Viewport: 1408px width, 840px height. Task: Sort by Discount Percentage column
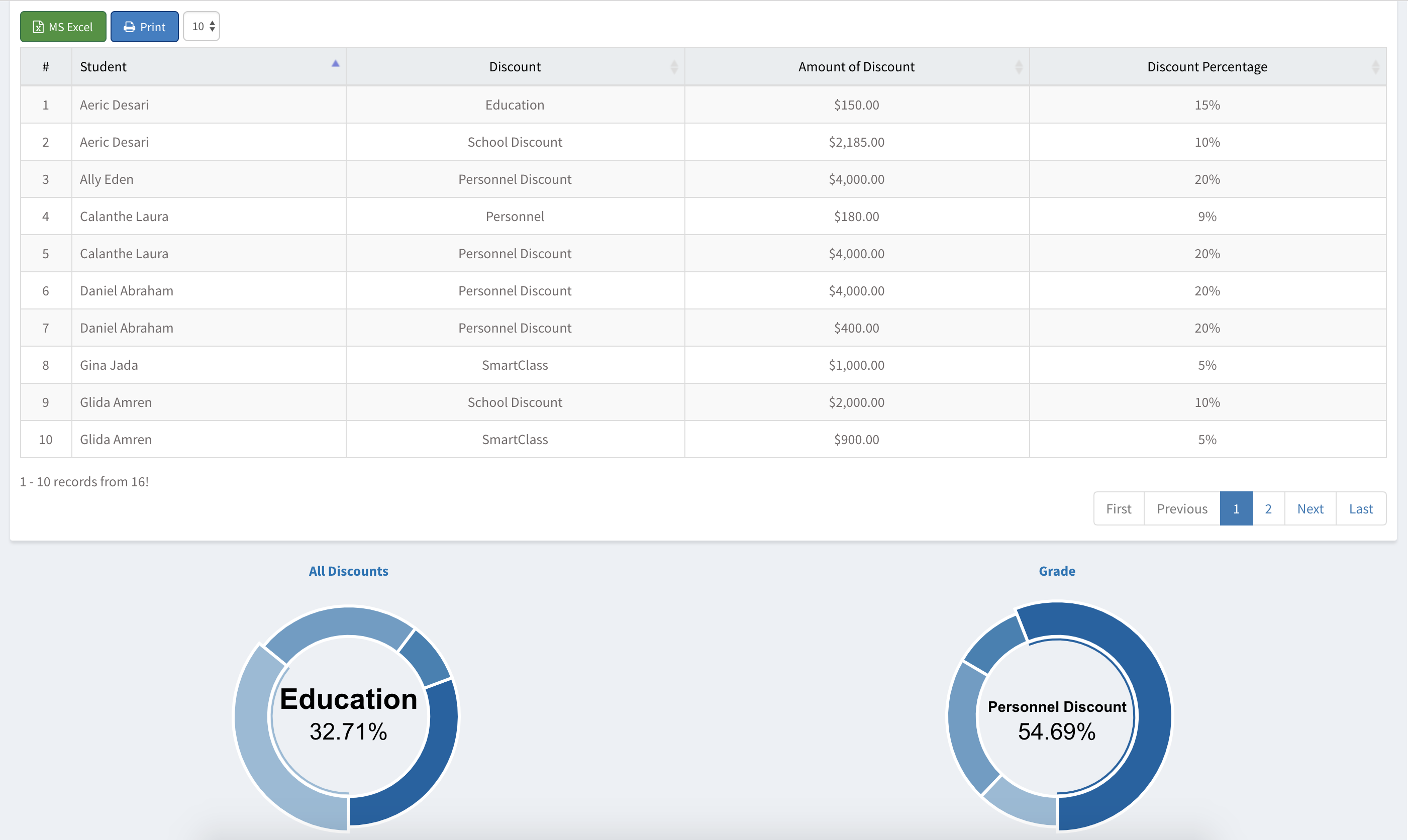click(x=1206, y=67)
